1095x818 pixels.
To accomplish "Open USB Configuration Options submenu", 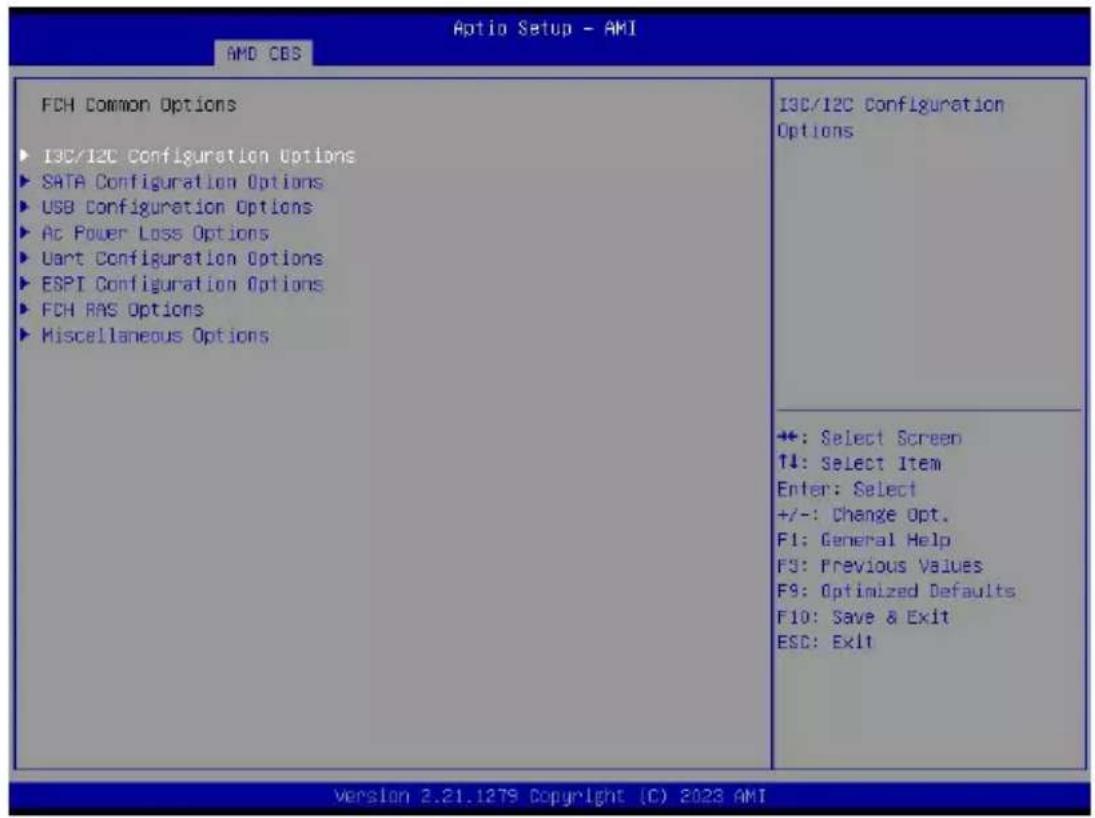I will point(177,207).
